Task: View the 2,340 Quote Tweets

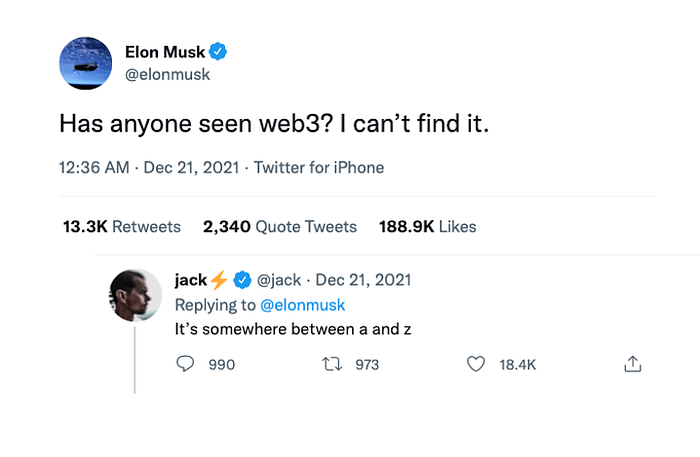Action: [x=279, y=227]
